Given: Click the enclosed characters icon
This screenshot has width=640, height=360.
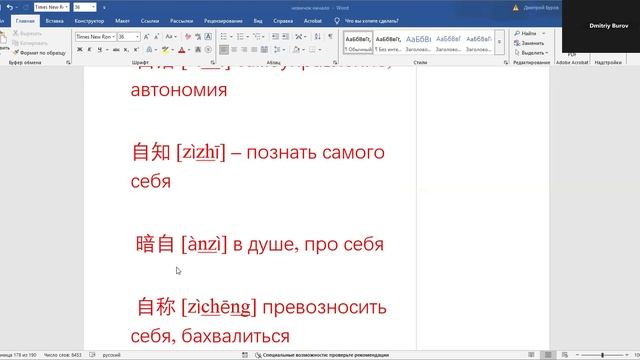Looking at the screenshot, I should 208,49.
